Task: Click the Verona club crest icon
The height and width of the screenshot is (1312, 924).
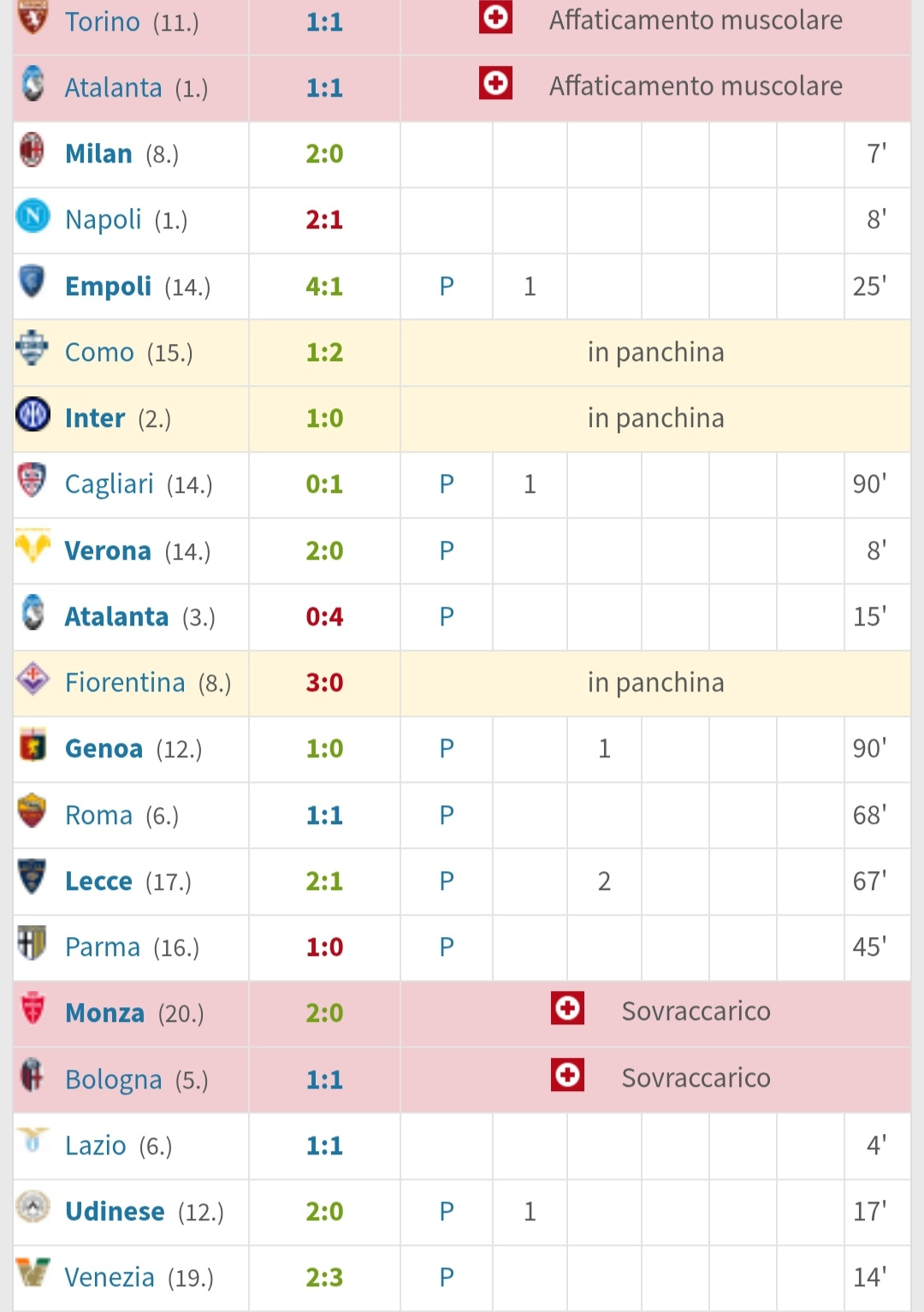Action: (33, 547)
